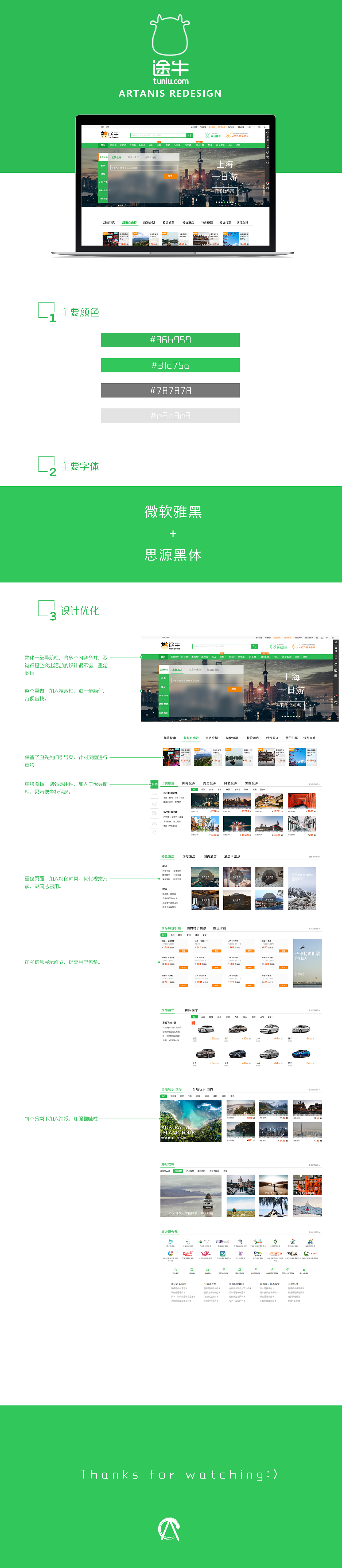
Task: Open the 国内旅游 tab
Action: [x=188, y=783]
